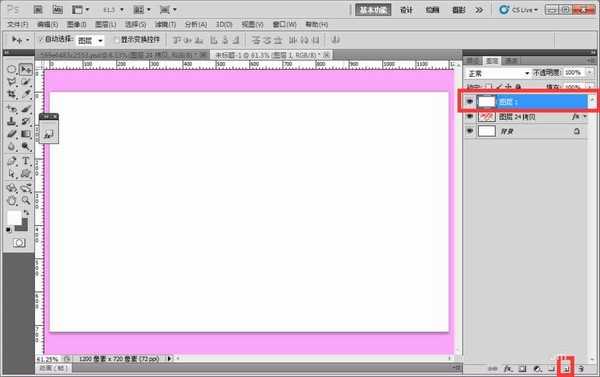Click icon in small floating collapsed panel

(x=49, y=134)
